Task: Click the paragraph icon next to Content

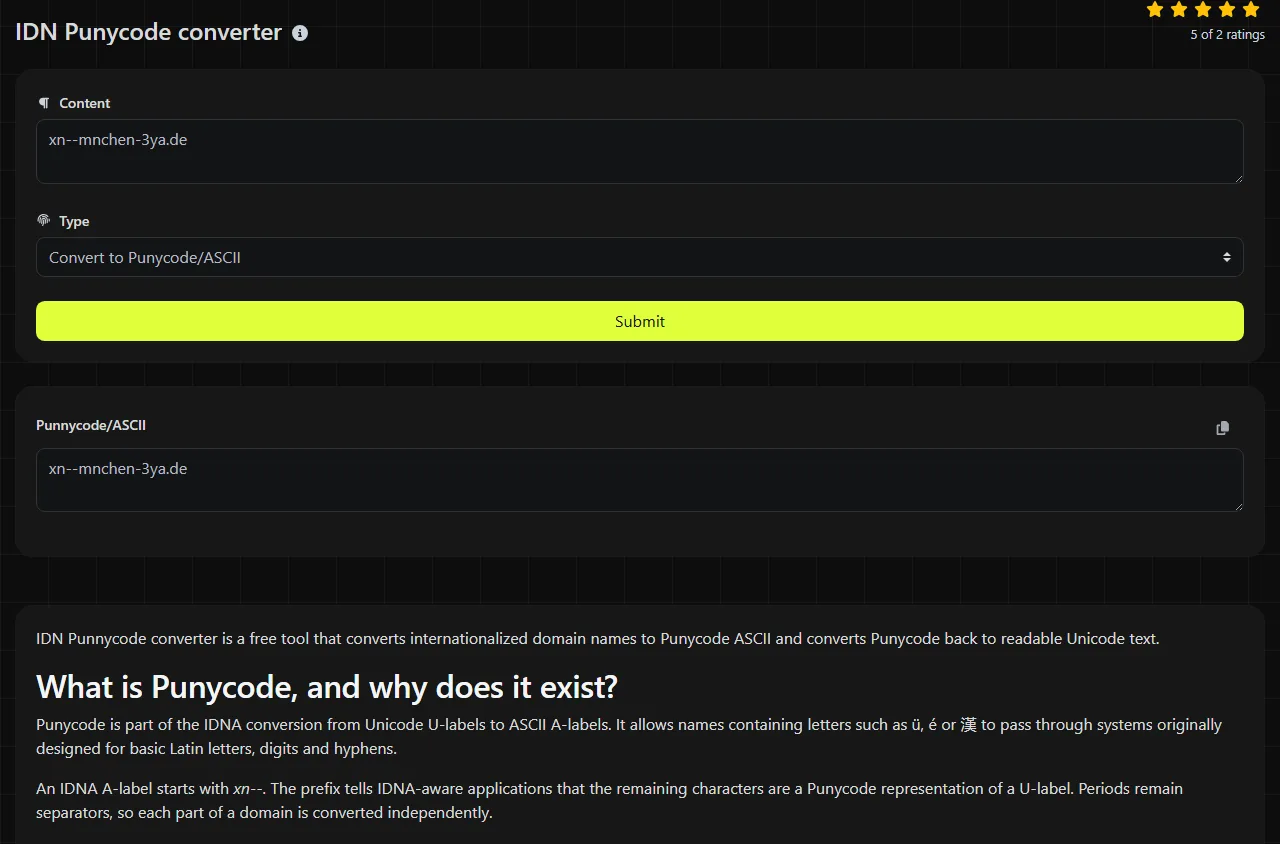Action: click(x=43, y=103)
